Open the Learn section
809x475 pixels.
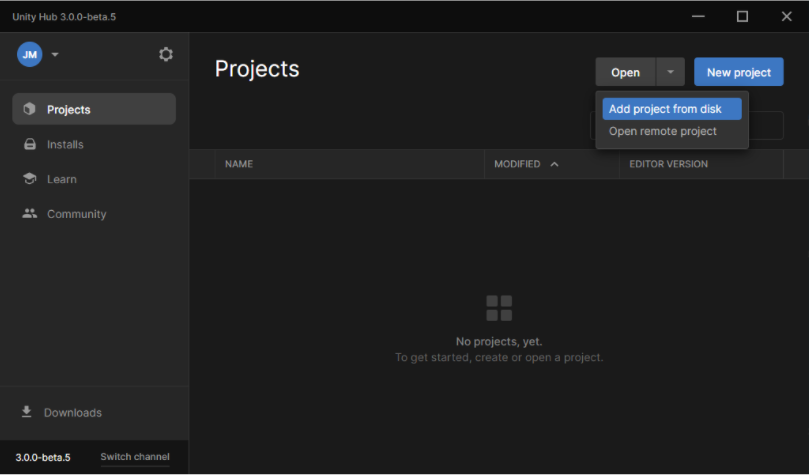(x=61, y=179)
